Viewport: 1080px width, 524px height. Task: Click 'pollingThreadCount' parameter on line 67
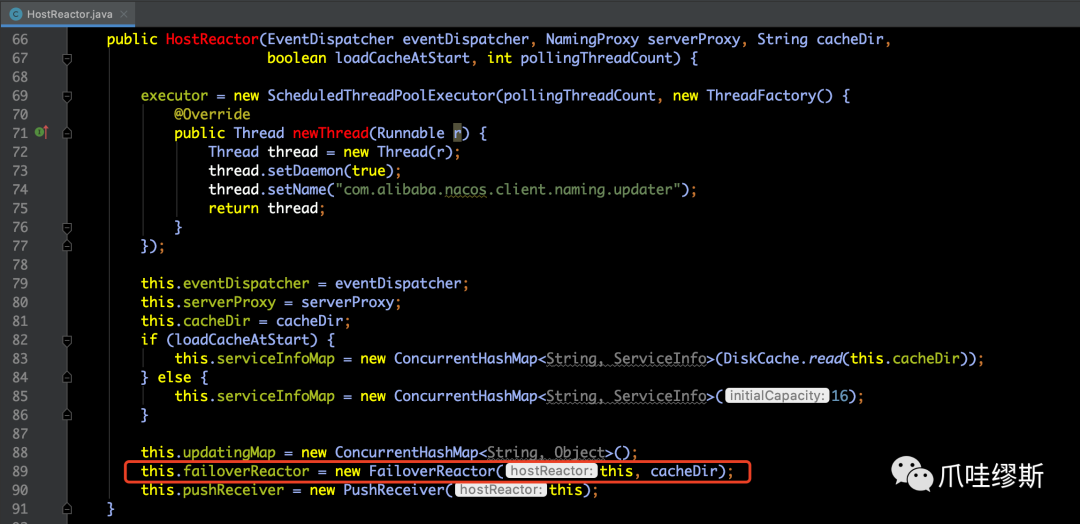click(595, 58)
